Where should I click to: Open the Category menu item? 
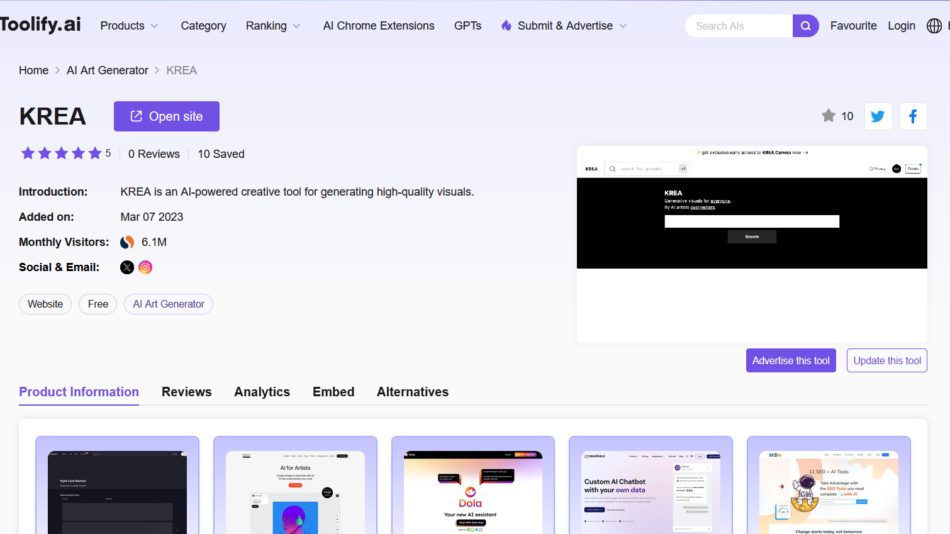[203, 26]
